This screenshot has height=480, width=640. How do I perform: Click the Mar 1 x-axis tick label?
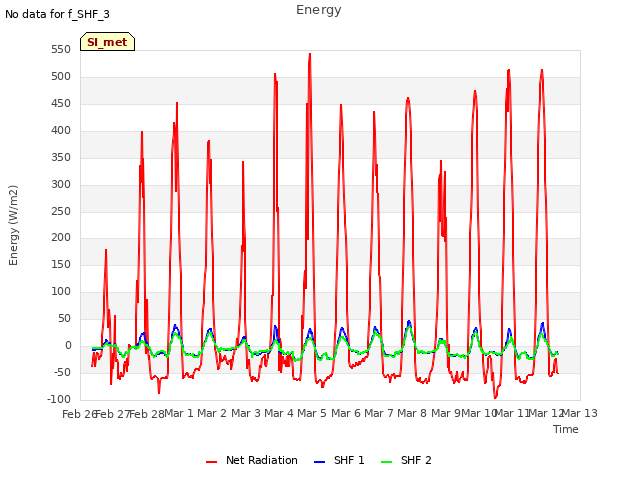tap(179, 413)
